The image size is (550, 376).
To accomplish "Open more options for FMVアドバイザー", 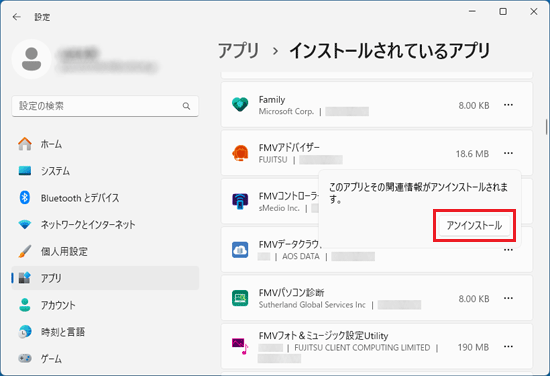I will 508,153.
